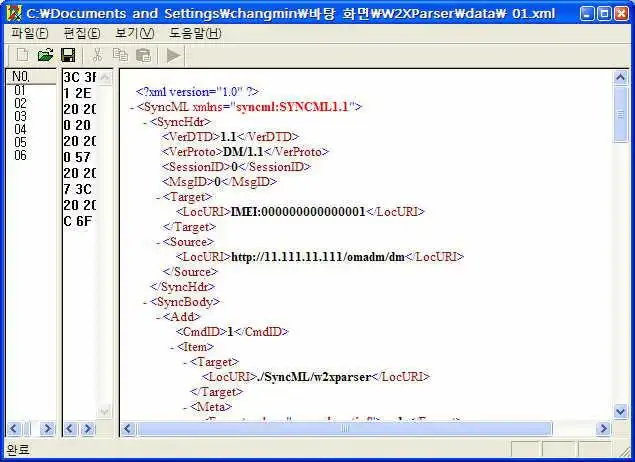Click the xml version declaration line
The height and width of the screenshot is (462, 635).
pos(197,92)
